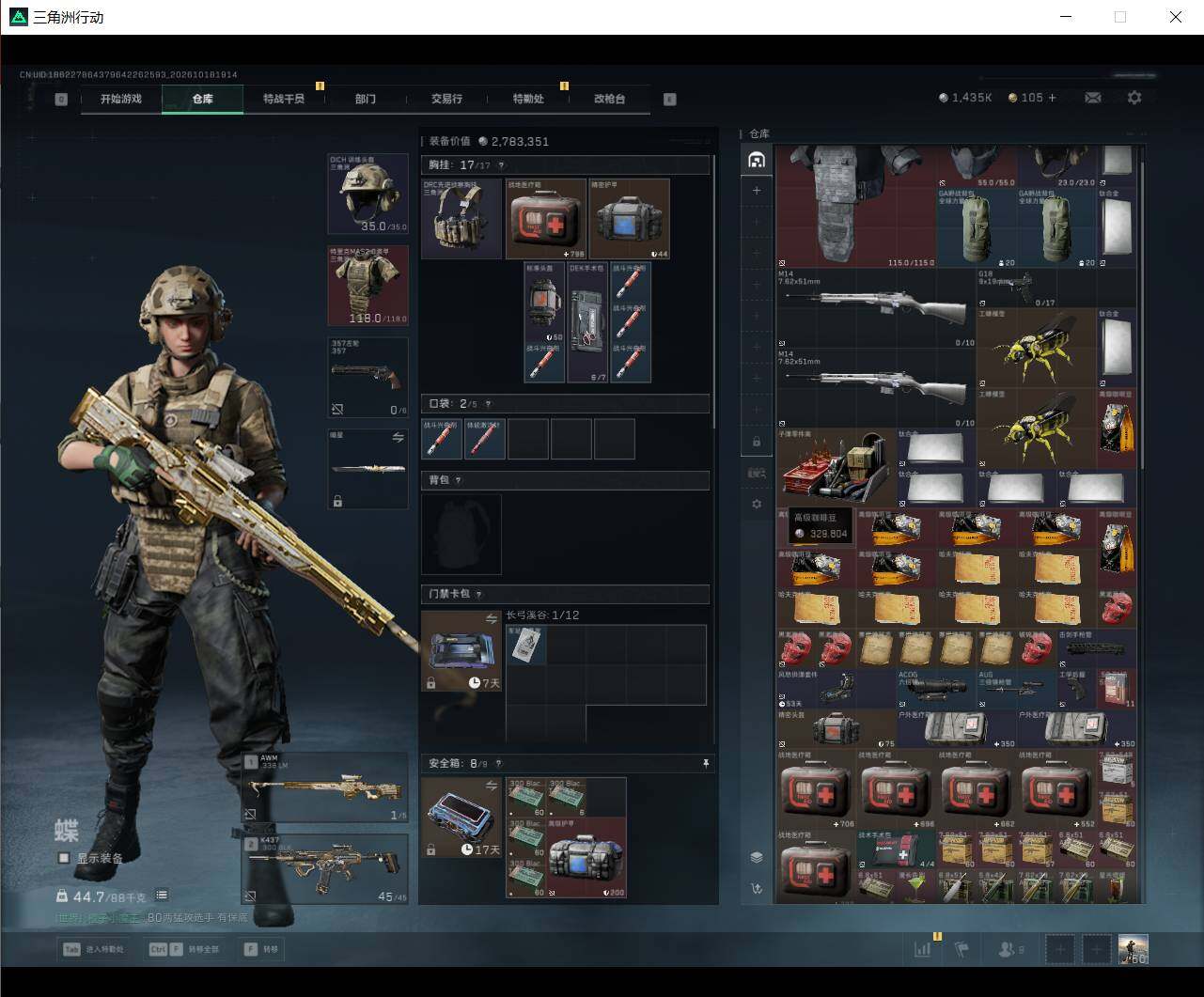The width and height of the screenshot is (1204, 997).
Task: Open warehouse sidebar gear settings
Action: pos(757,505)
